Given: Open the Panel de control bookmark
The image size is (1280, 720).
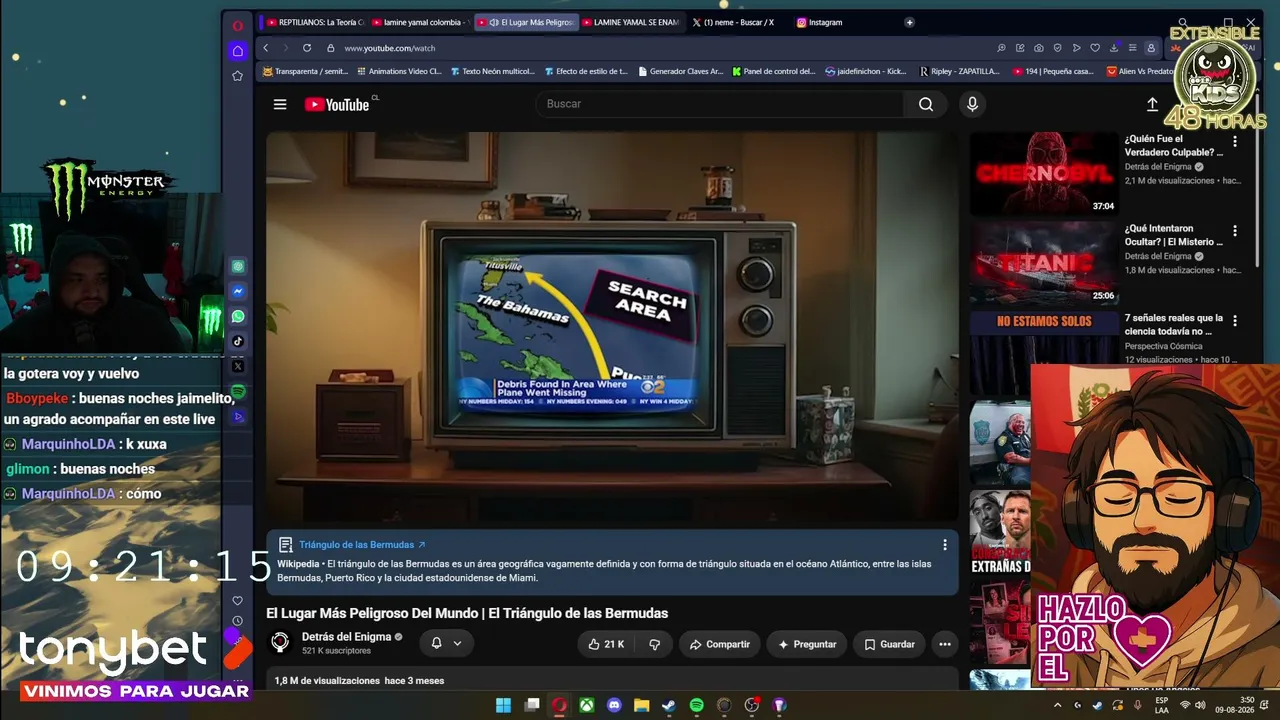Looking at the screenshot, I should (774, 71).
